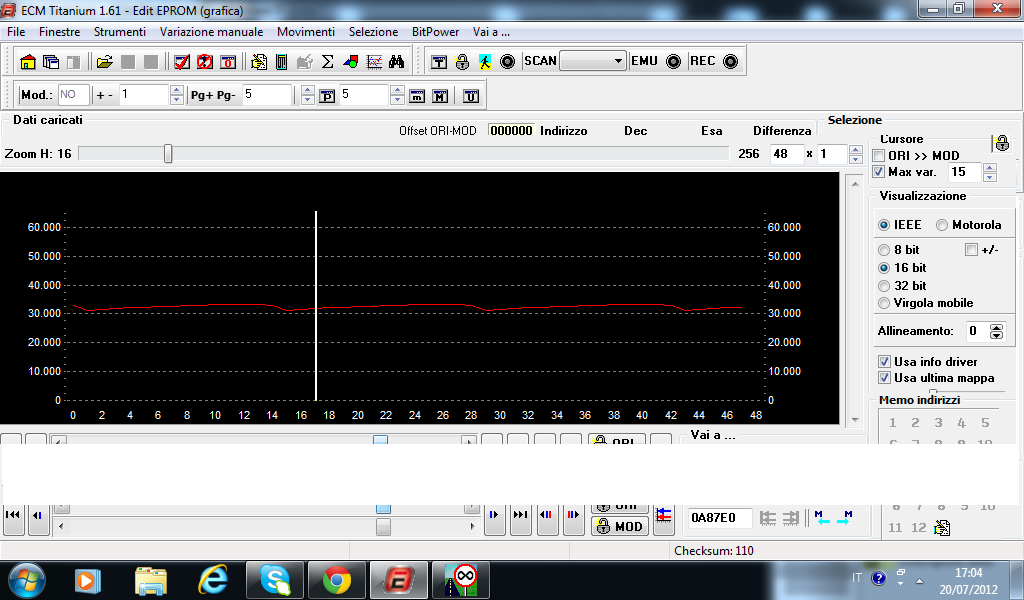Click the window with red checkmark icon
This screenshot has width=1024, height=600.
point(182,62)
